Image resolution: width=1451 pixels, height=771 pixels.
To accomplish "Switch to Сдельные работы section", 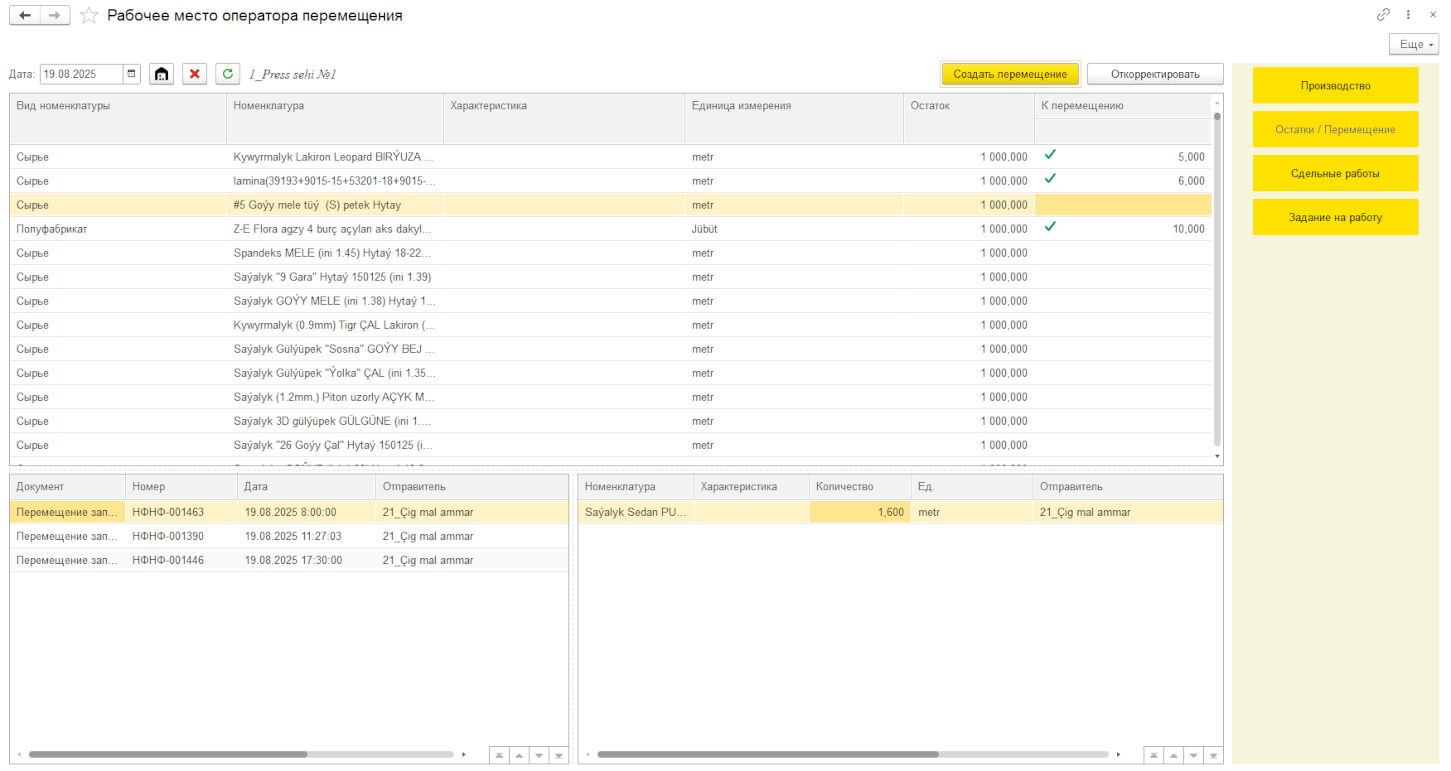I will (x=1335, y=173).
